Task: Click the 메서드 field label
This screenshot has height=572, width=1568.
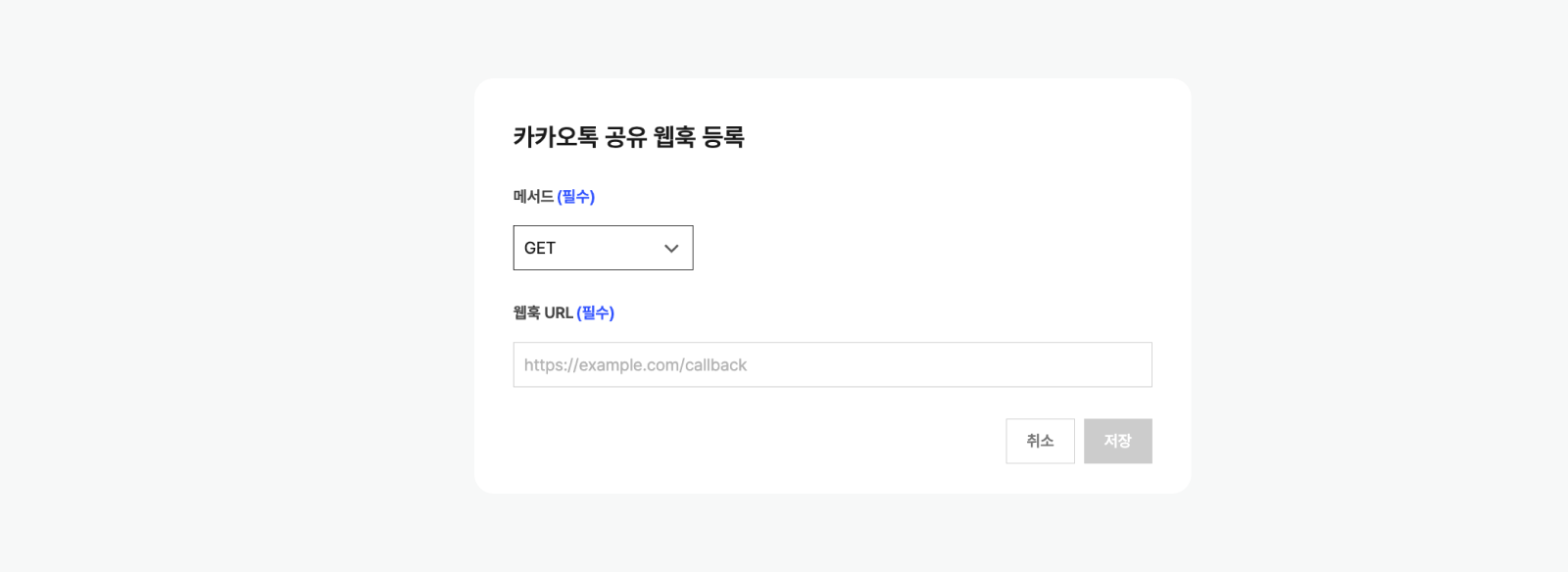Action: (x=533, y=197)
